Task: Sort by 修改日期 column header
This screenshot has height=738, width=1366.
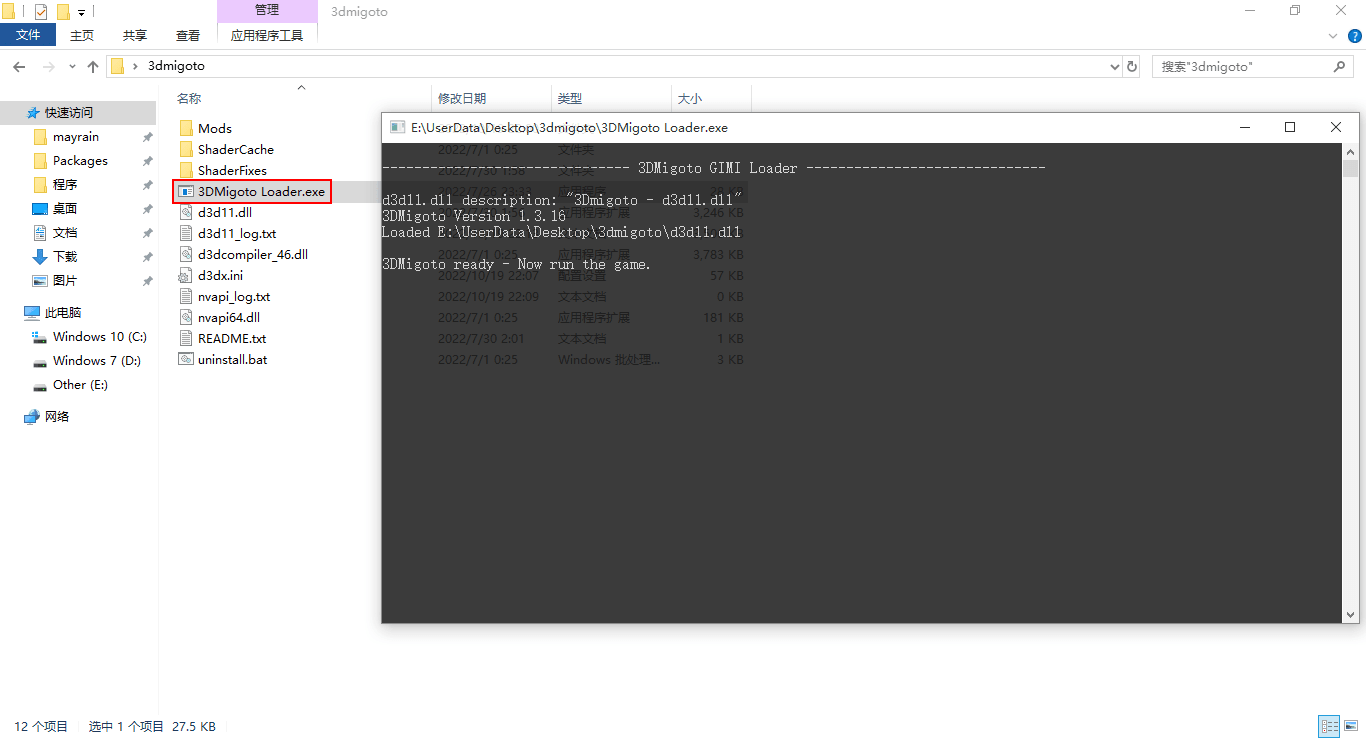Action: point(462,98)
